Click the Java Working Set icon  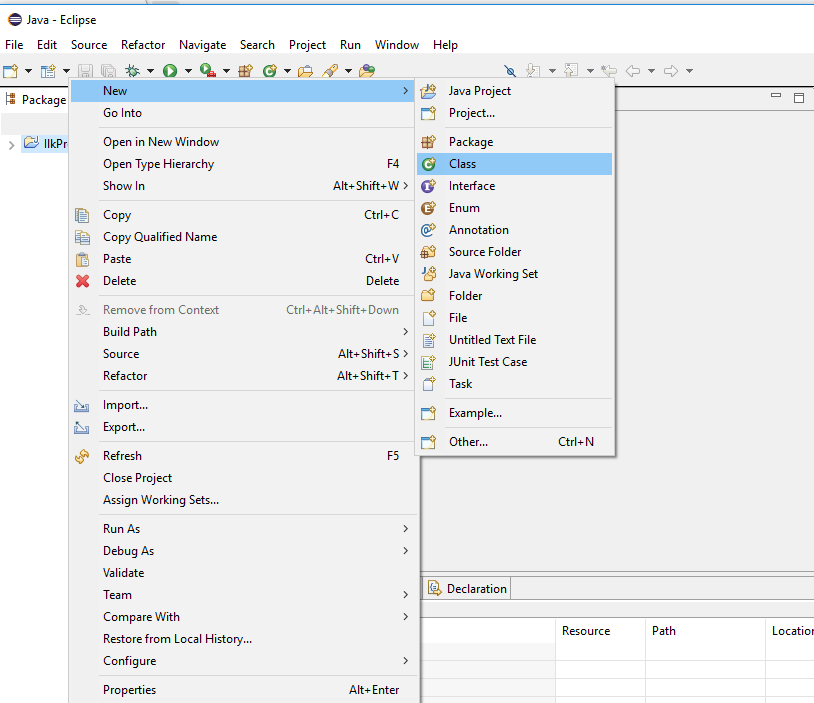428,274
